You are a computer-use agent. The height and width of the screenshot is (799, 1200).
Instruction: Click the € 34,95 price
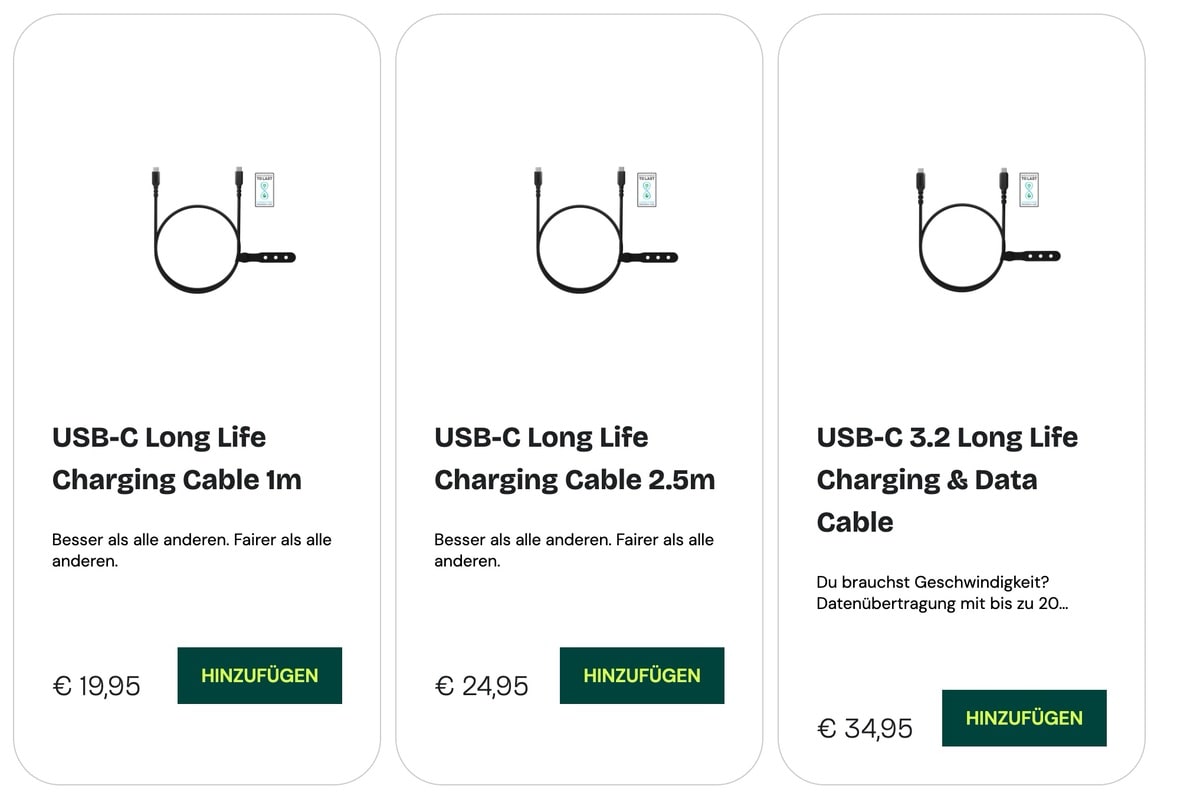(864, 728)
